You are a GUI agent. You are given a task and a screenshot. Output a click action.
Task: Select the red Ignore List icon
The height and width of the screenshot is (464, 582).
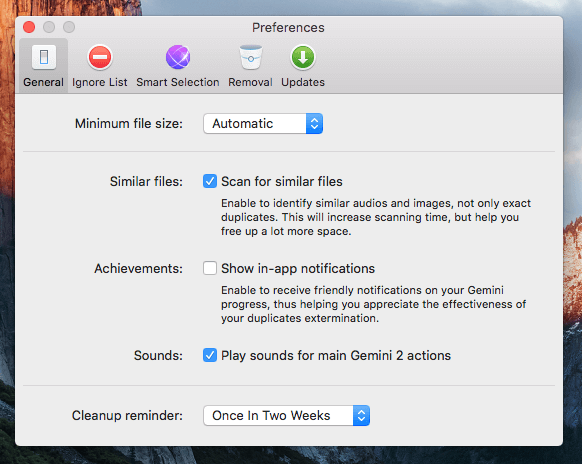point(99,57)
